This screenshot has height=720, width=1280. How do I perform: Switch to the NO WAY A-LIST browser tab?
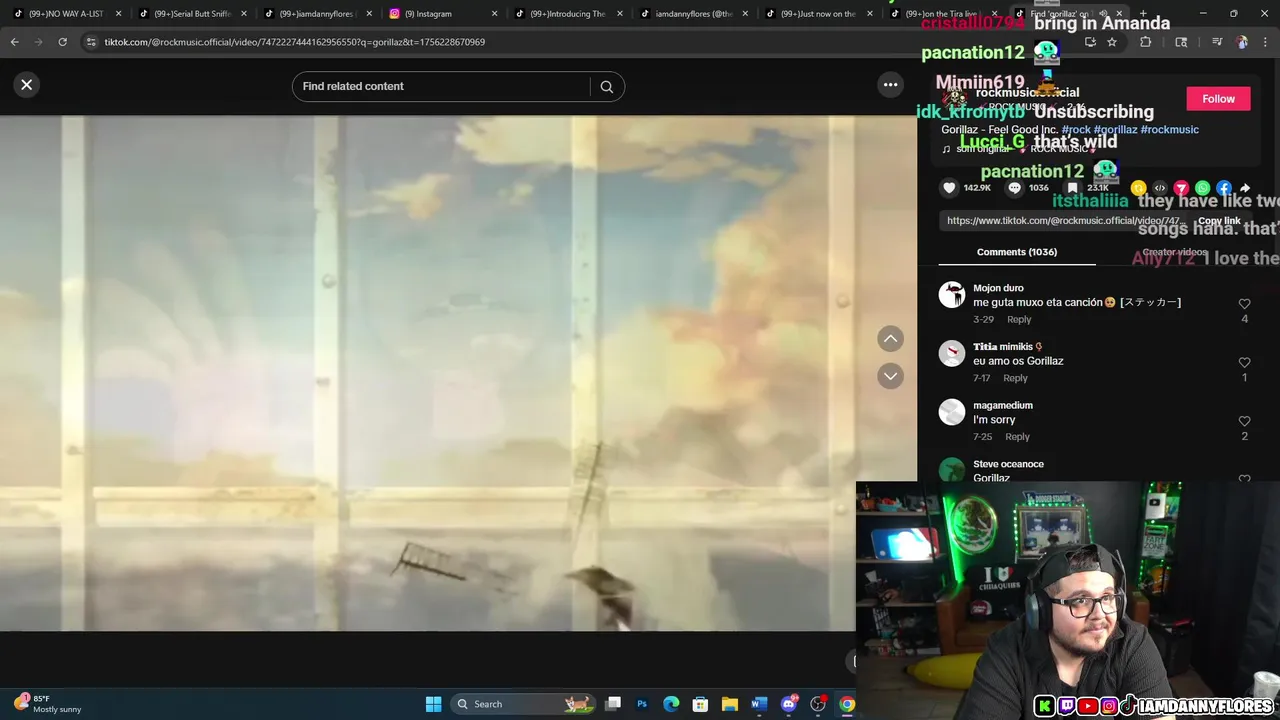(x=66, y=14)
